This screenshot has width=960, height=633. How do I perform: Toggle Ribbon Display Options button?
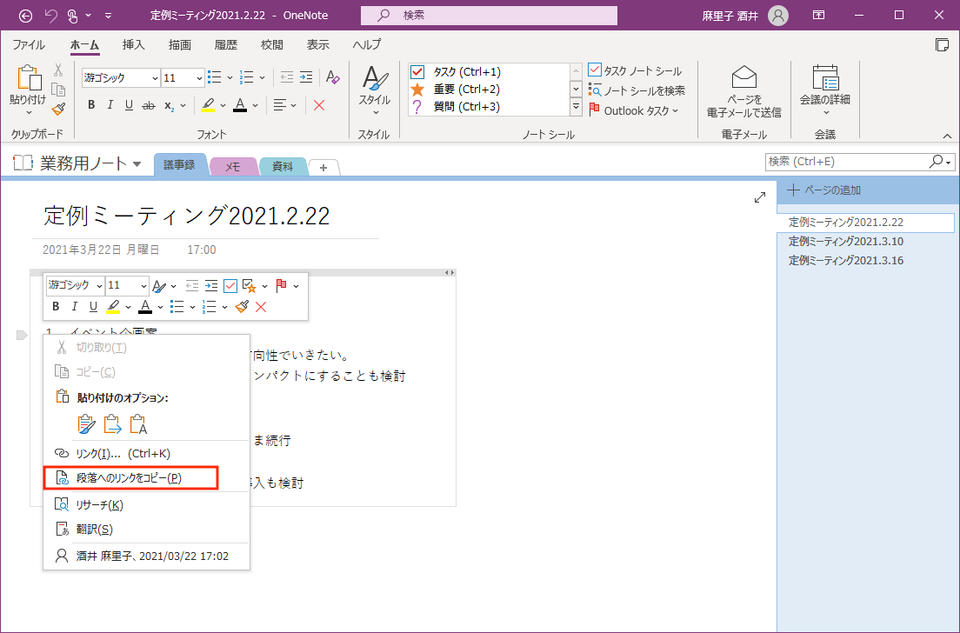pos(819,15)
